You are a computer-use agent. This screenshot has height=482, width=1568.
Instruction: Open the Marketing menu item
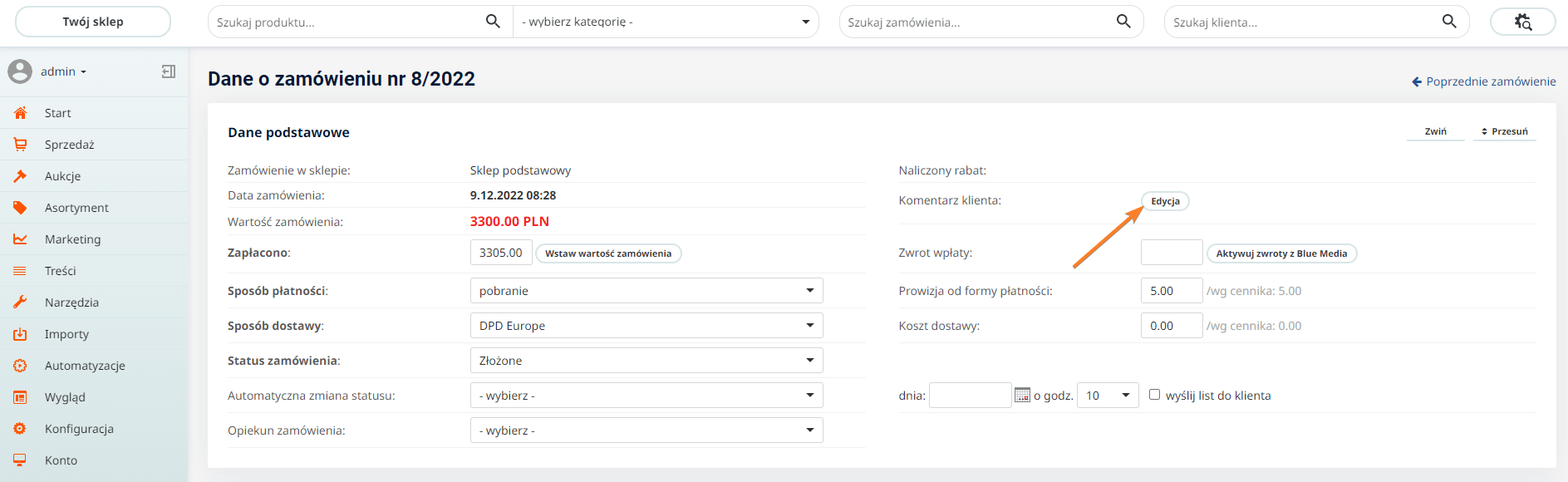tap(72, 239)
